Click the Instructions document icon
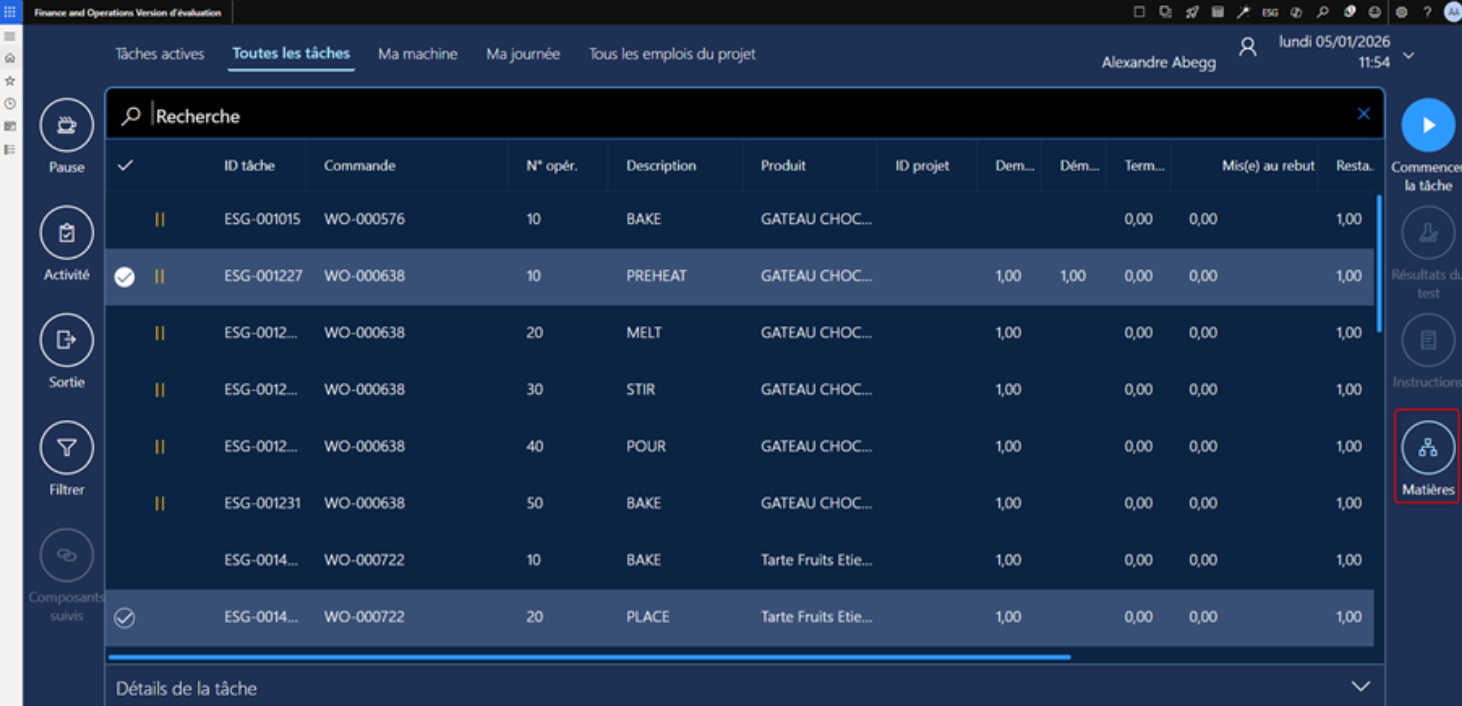 [x=1427, y=341]
